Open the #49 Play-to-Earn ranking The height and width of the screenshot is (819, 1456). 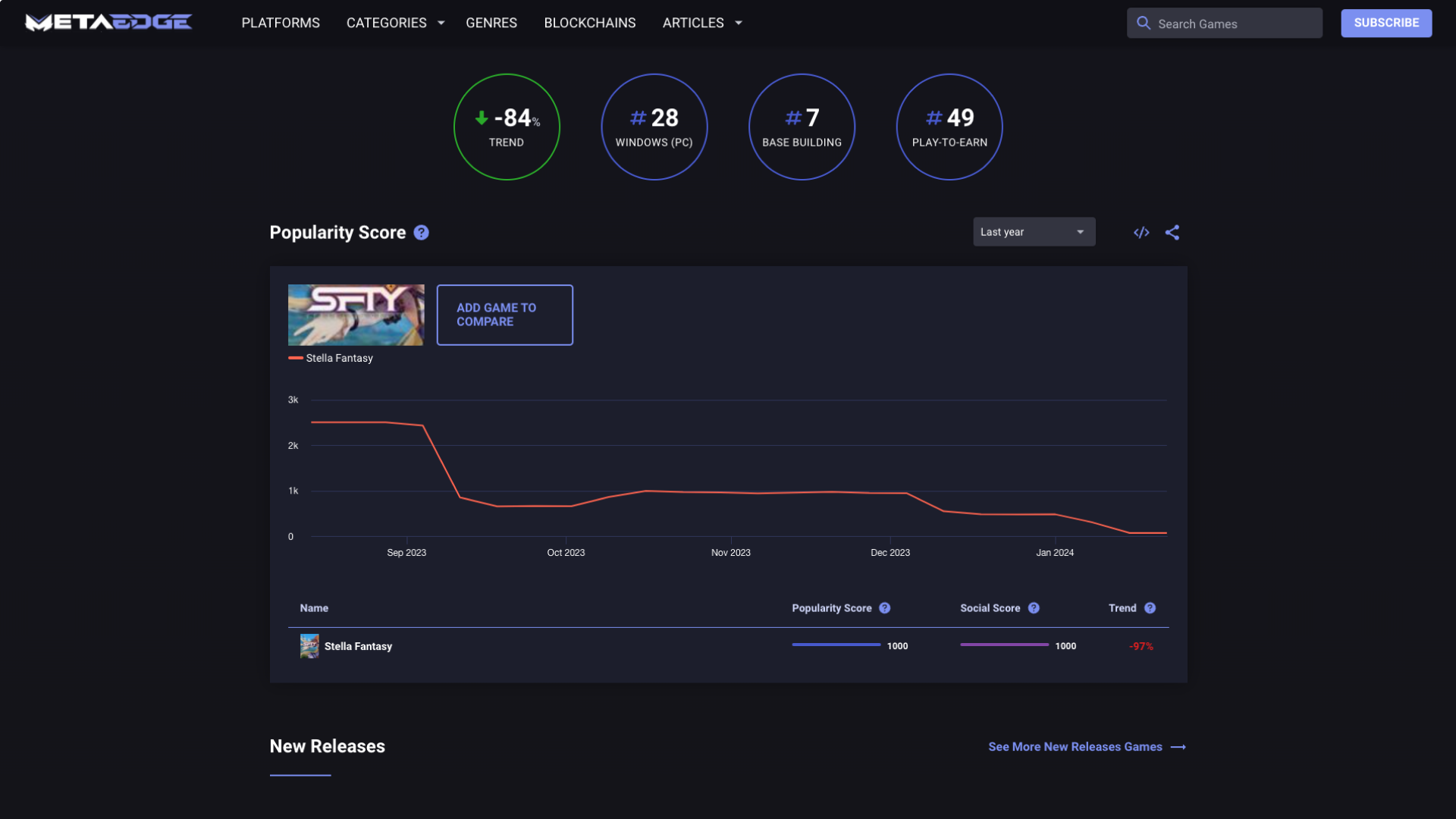click(x=949, y=127)
